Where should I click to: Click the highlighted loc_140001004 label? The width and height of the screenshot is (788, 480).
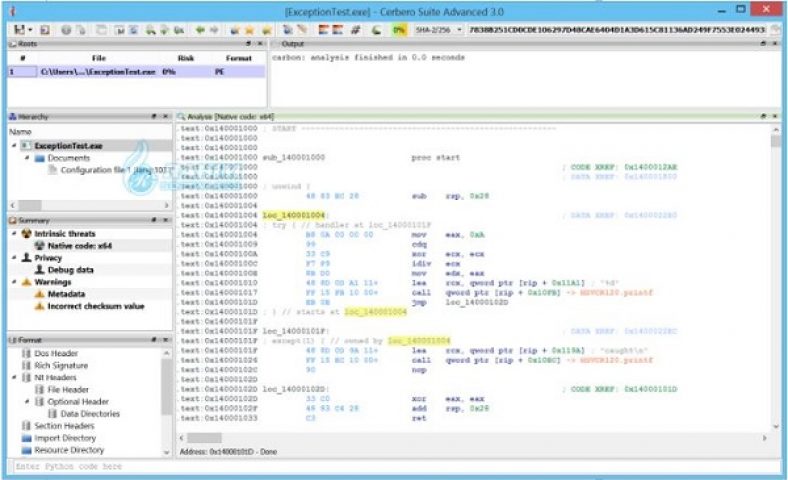pyautogui.click(x=294, y=215)
